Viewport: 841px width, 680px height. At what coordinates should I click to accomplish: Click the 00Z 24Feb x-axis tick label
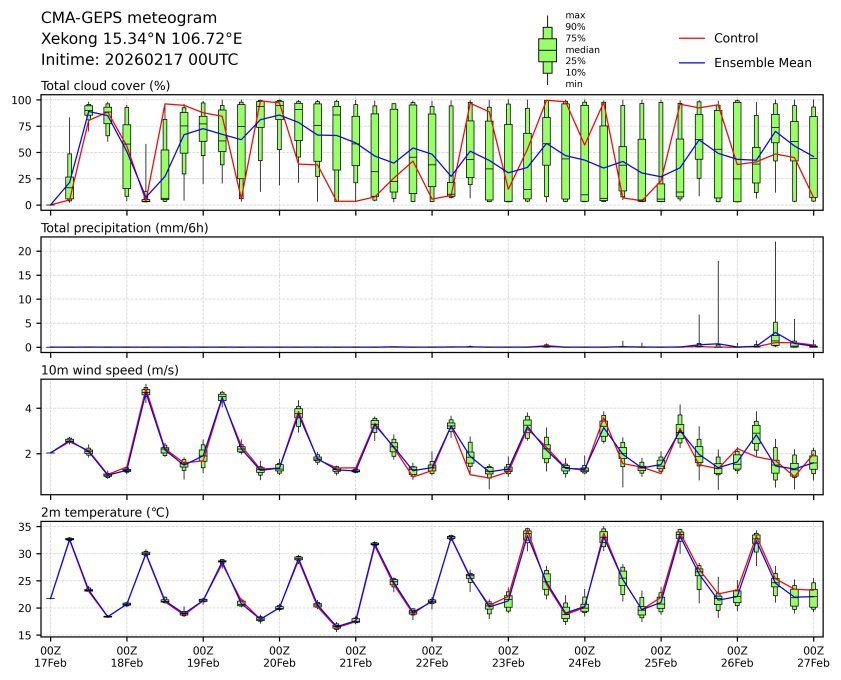pos(584,655)
